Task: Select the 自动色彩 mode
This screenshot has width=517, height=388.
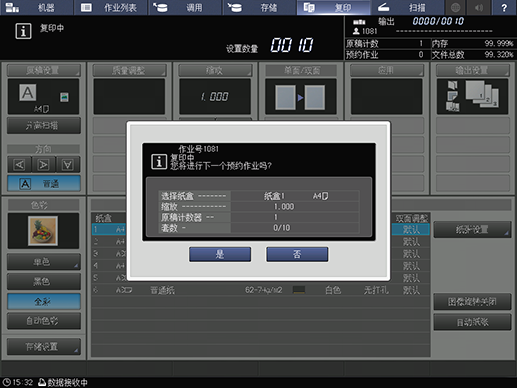Action: coord(43,321)
